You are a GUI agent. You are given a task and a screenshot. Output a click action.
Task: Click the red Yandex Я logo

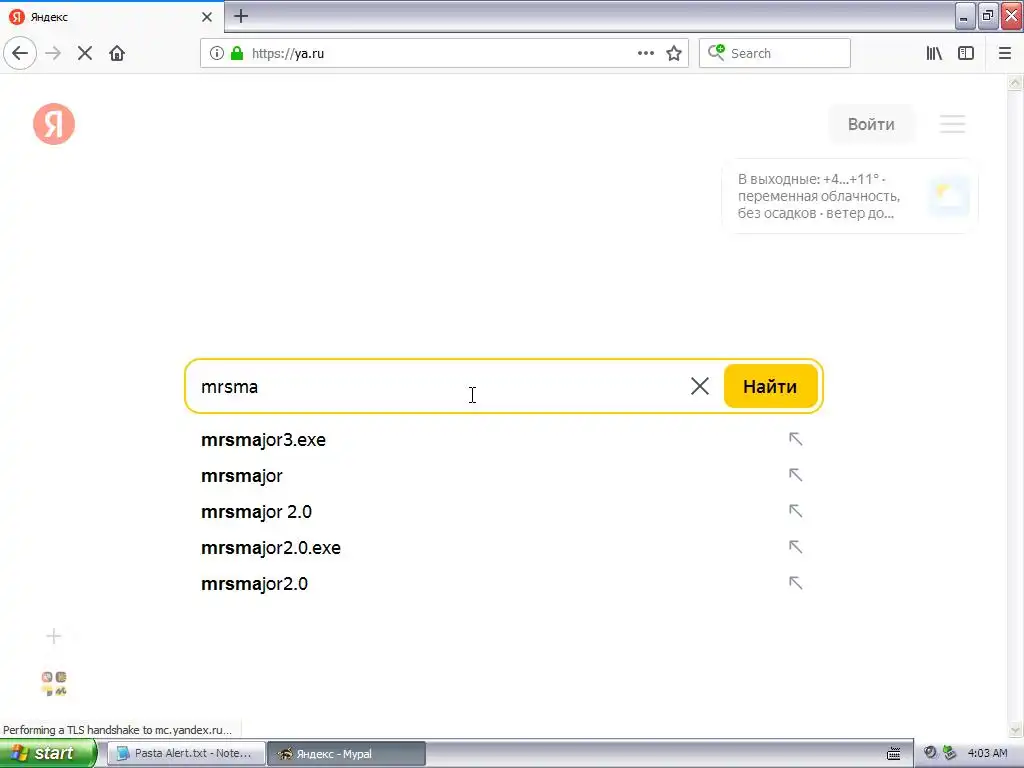54,124
